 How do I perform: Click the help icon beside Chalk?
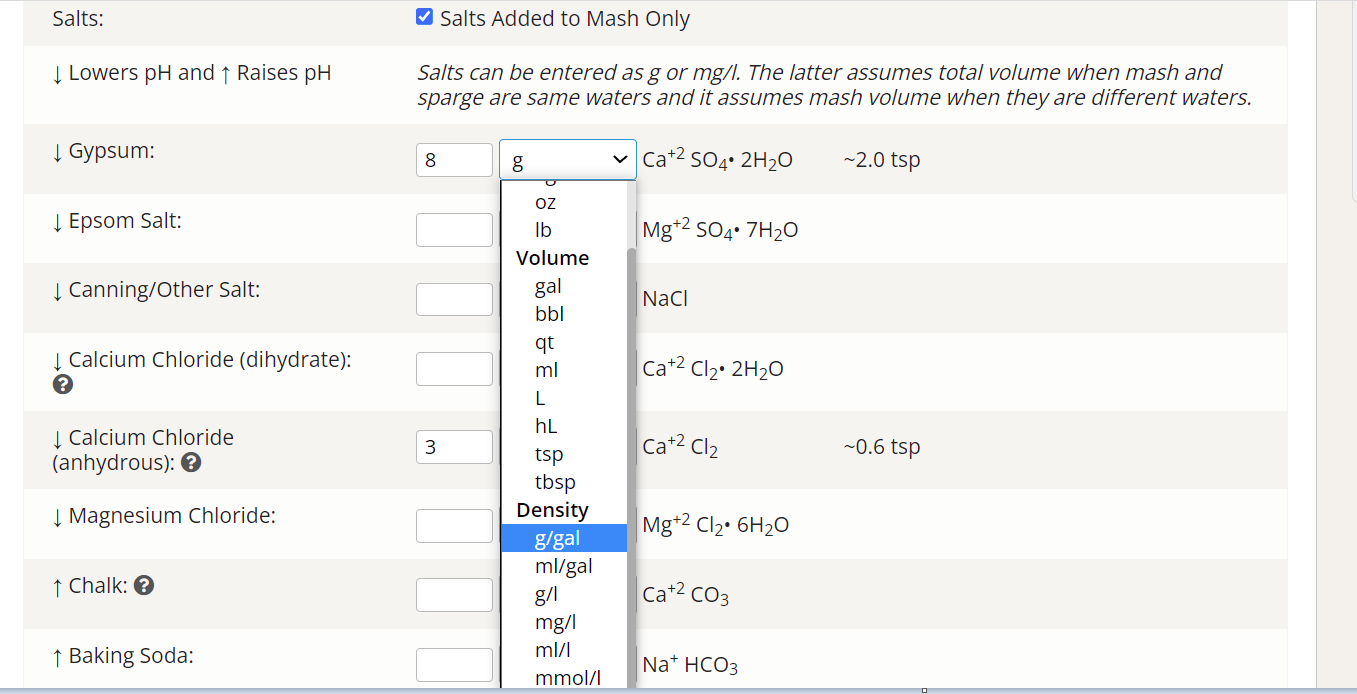click(144, 586)
